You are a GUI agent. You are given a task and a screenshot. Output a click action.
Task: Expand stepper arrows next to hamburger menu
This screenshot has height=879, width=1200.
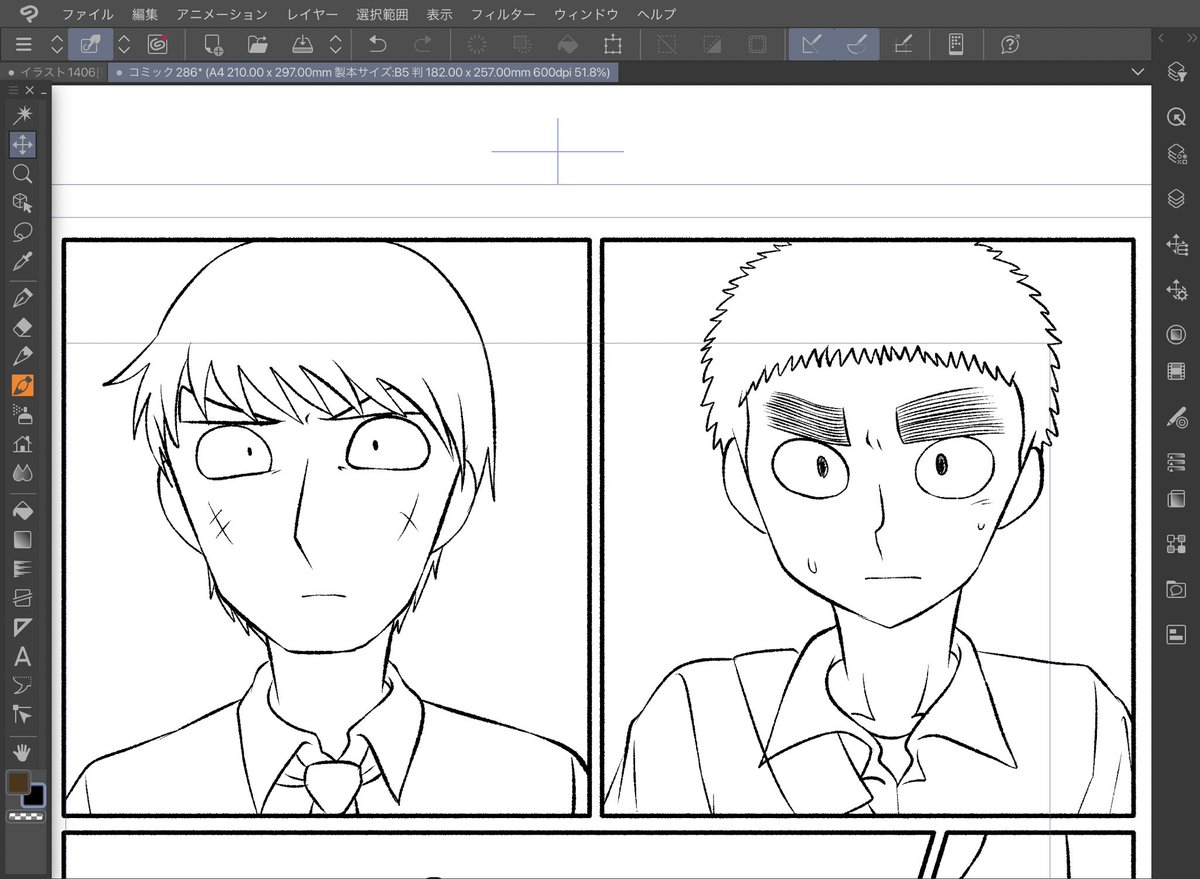(57, 44)
